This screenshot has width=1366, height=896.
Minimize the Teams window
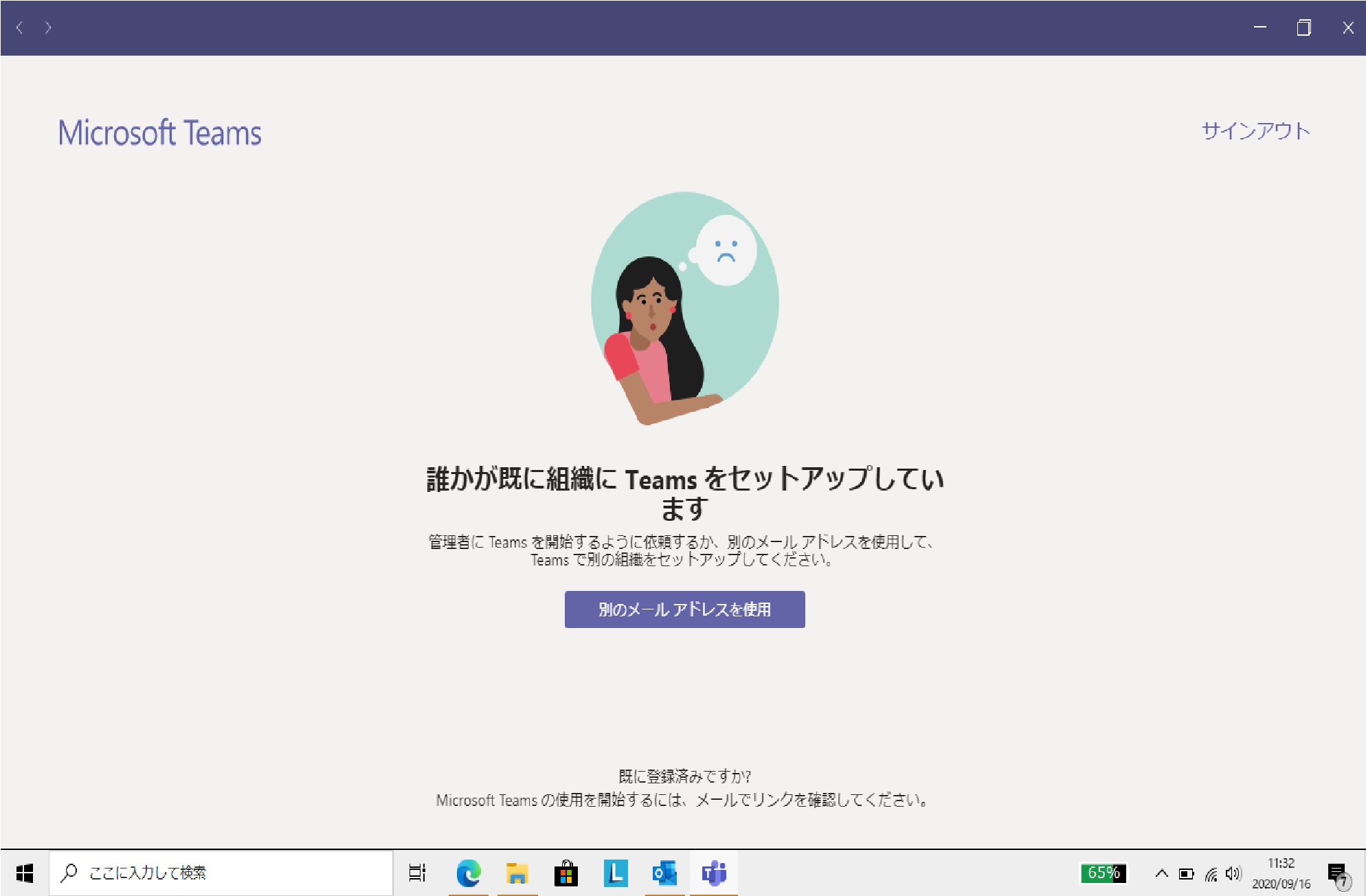click(x=1260, y=27)
